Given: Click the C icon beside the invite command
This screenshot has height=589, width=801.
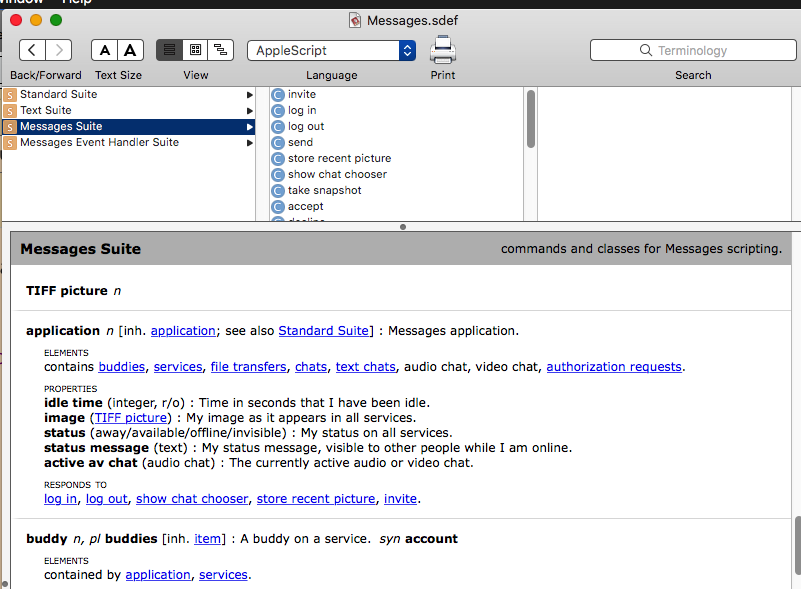Looking at the screenshot, I should 277,94.
